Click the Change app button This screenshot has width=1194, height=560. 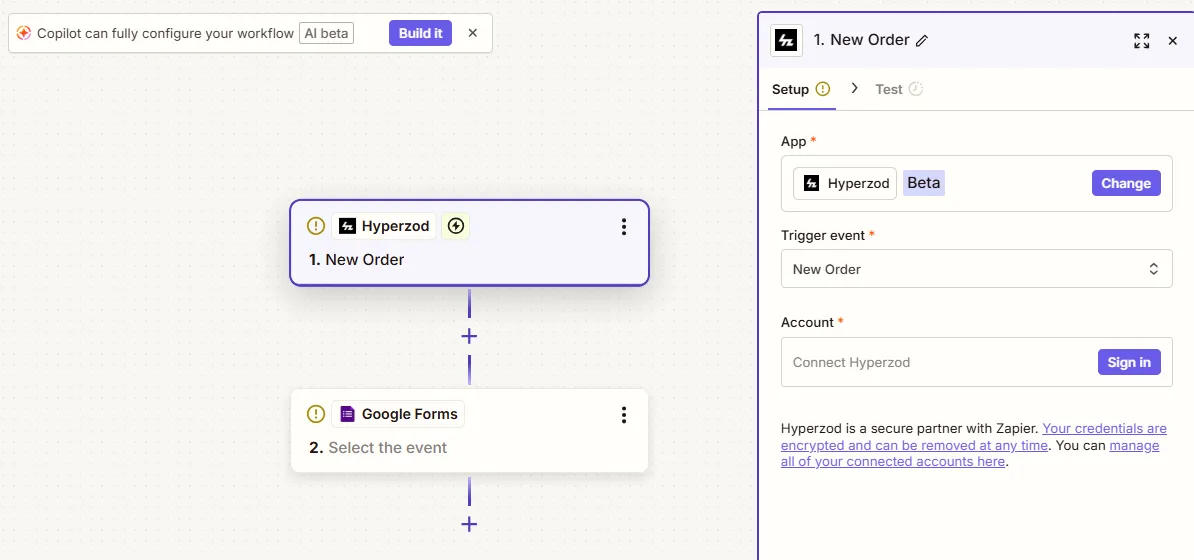[x=1125, y=184]
